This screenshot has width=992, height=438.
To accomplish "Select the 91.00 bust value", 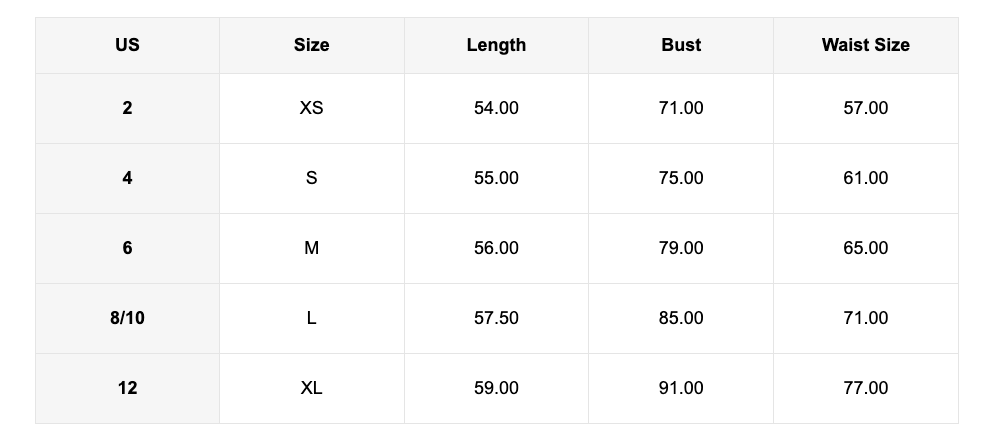I will pyautogui.click(x=681, y=388).
